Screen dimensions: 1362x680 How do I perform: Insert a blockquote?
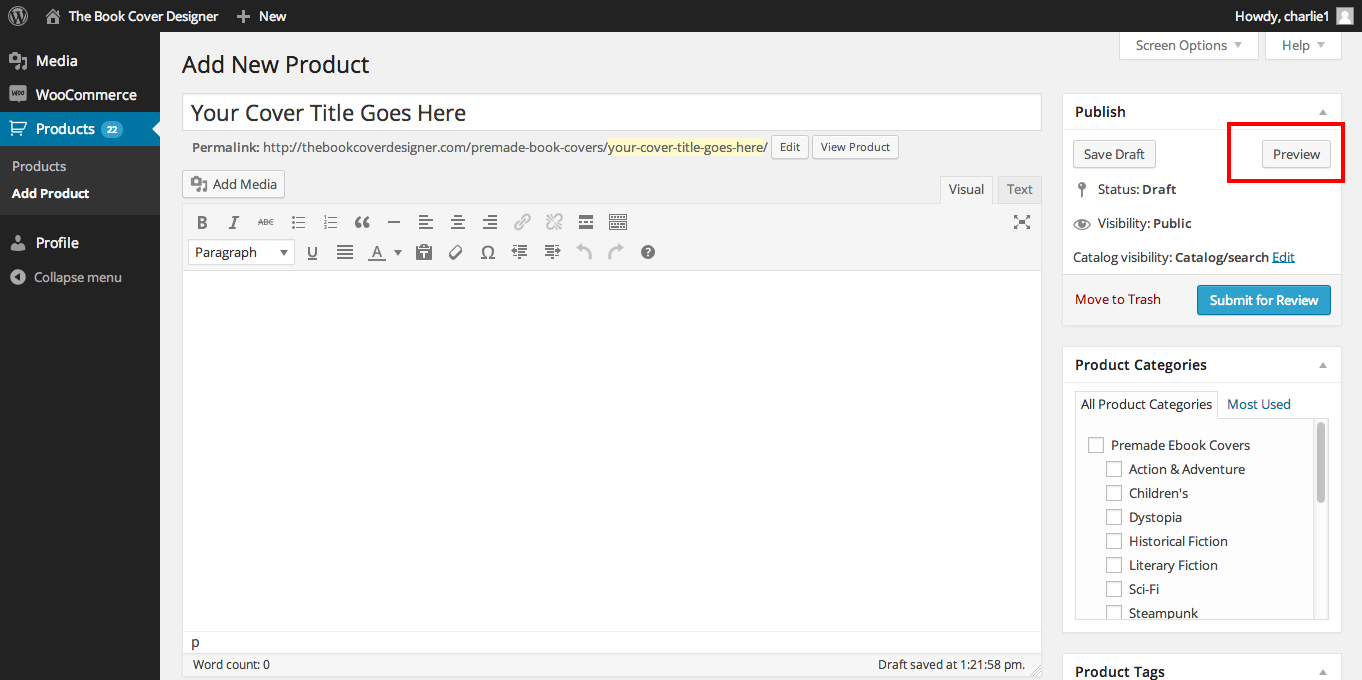pos(362,222)
